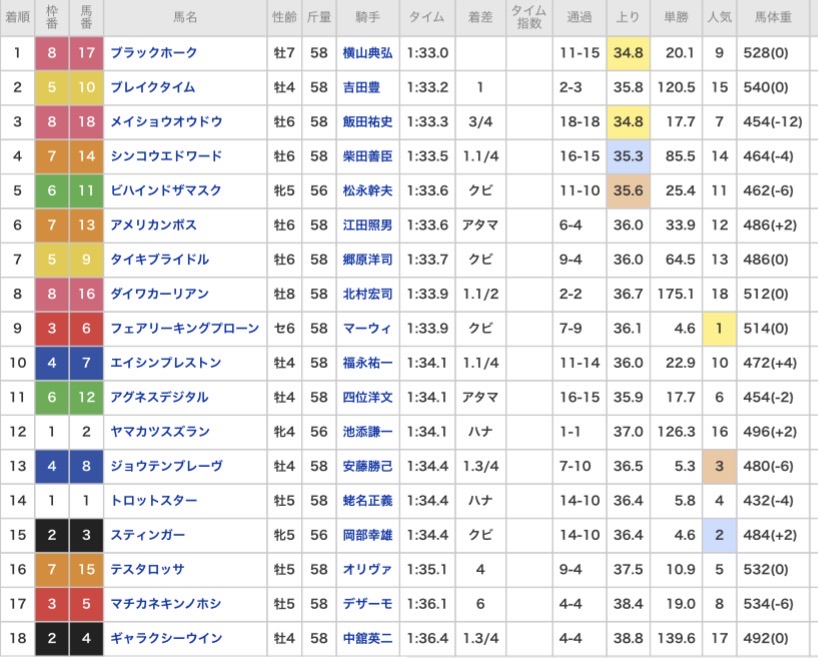This screenshot has height=658, width=818.
Task: Select the horse link アグネスデジタル
Action: coord(160,397)
